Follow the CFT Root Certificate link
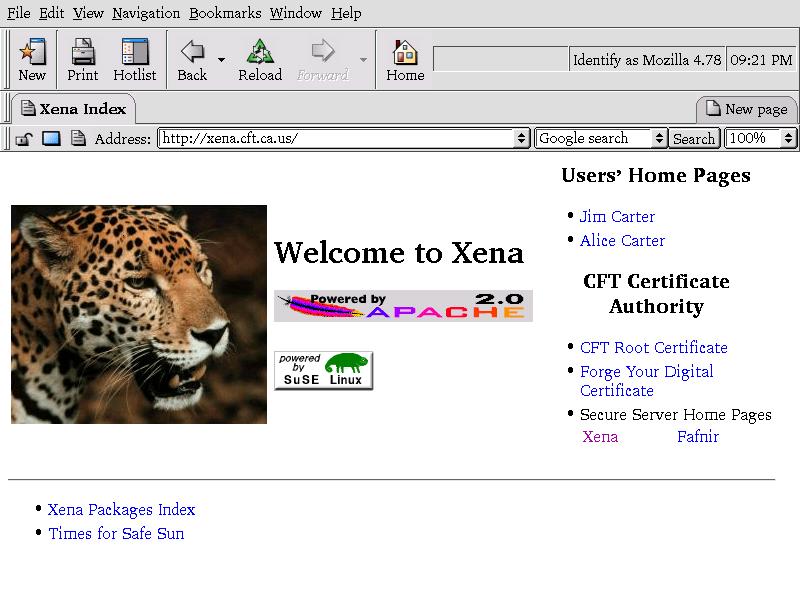 pos(653,348)
